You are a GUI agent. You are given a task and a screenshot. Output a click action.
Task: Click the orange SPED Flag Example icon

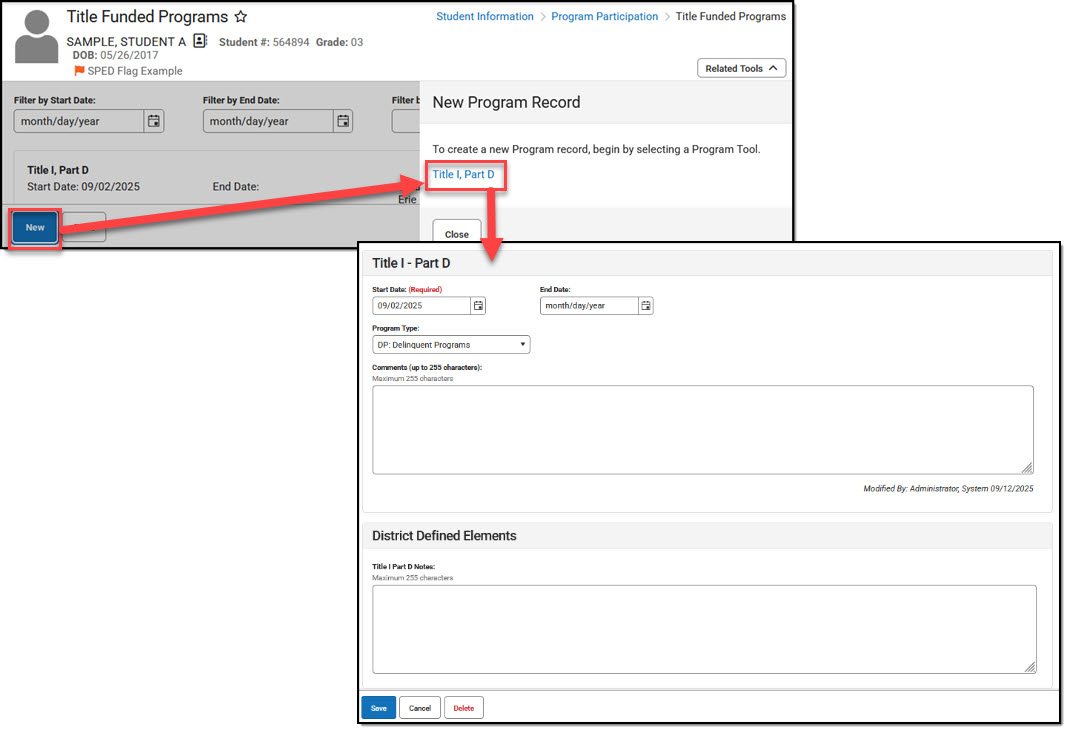[x=78, y=71]
